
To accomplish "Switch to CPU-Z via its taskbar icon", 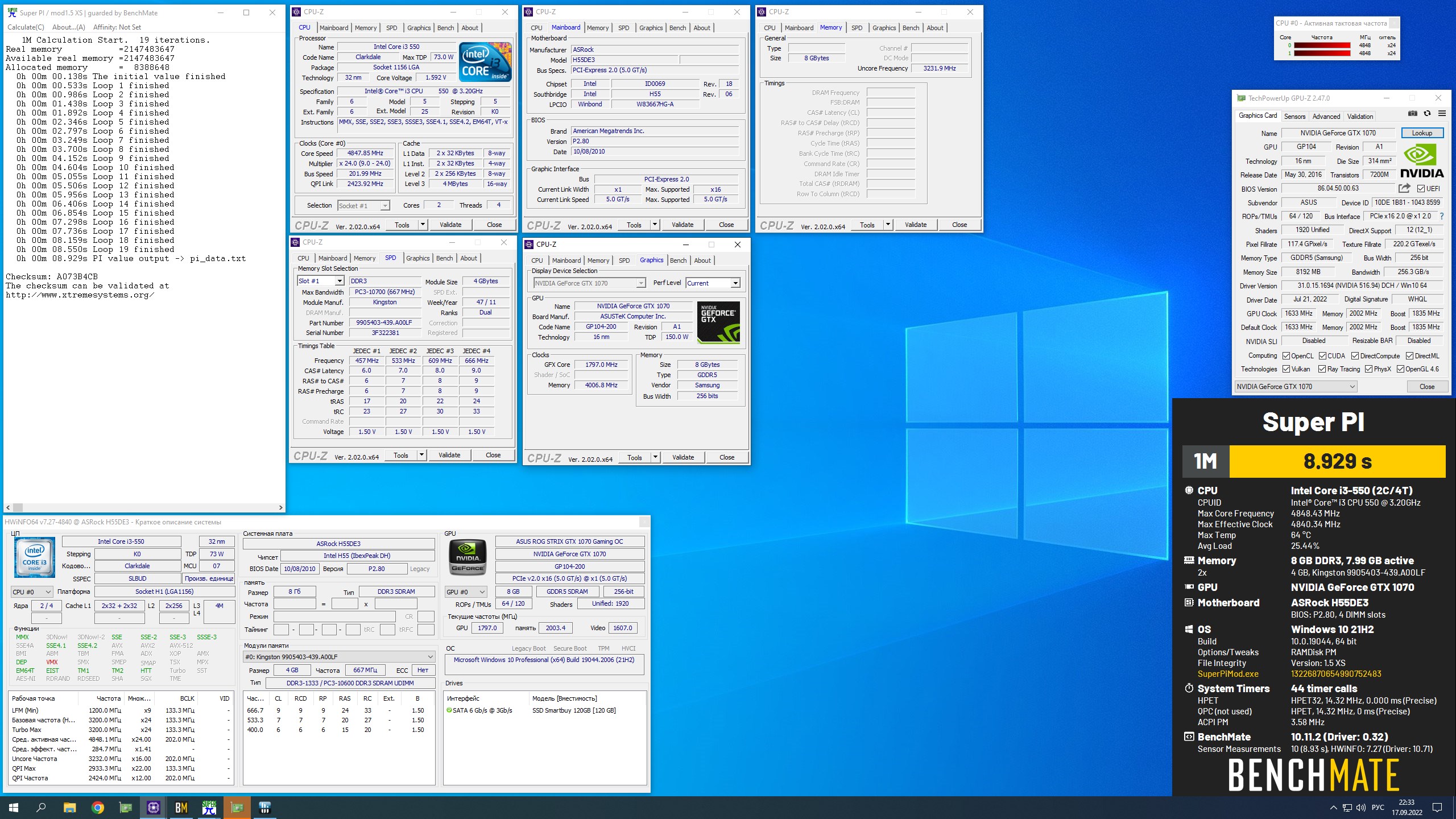I will click(x=154, y=807).
